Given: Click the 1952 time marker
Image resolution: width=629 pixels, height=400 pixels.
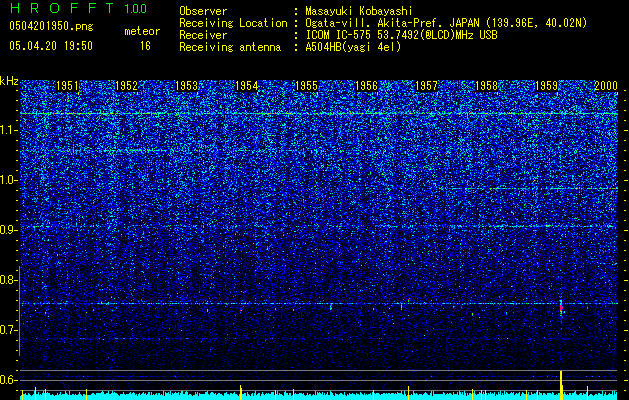Looking at the screenshot, I should click(x=127, y=86).
